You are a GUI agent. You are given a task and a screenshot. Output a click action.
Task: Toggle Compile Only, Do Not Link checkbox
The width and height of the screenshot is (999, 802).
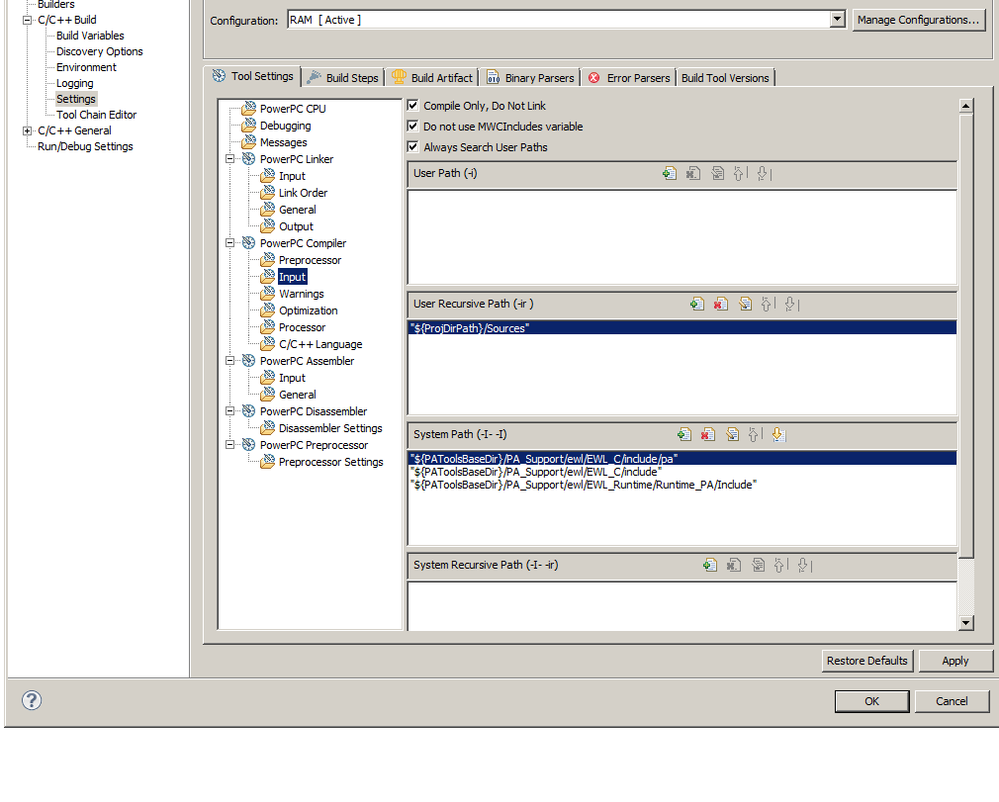[x=413, y=105]
